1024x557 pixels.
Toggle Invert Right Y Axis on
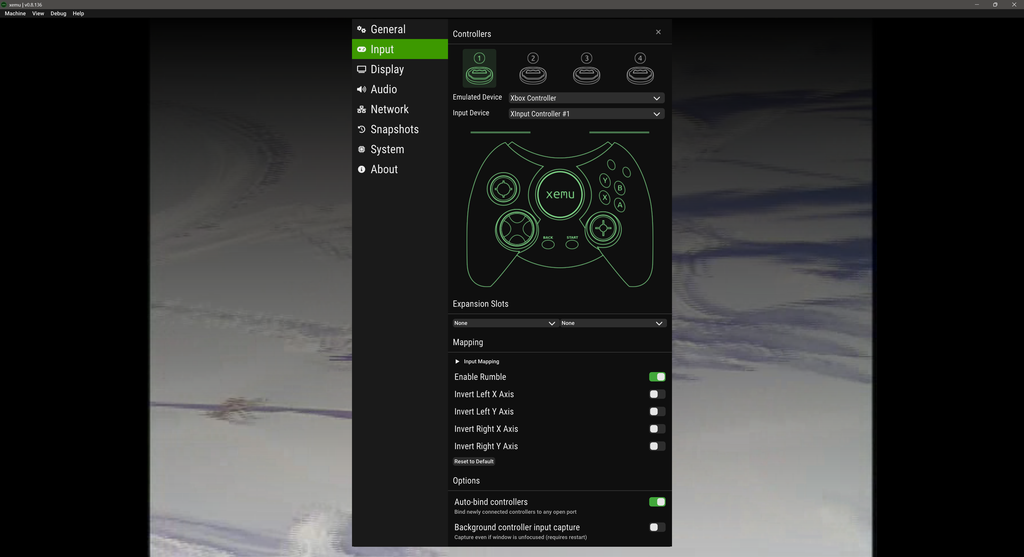coord(657,446)
